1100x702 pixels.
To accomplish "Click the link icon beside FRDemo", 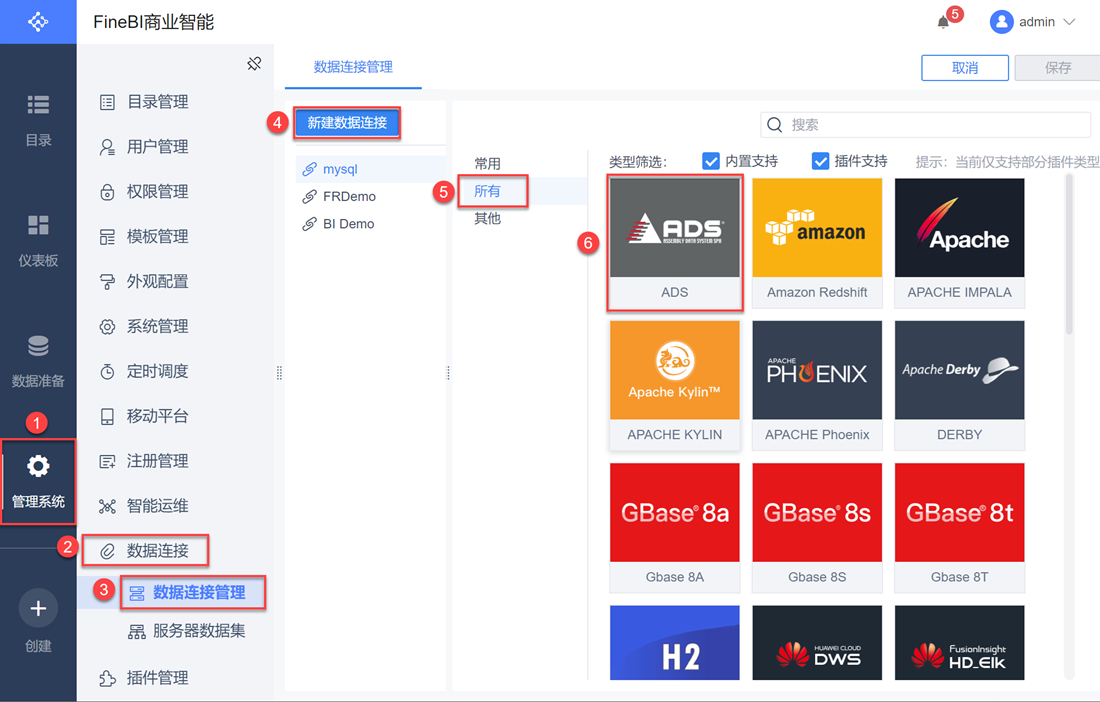I will click(x=309, y=196).
